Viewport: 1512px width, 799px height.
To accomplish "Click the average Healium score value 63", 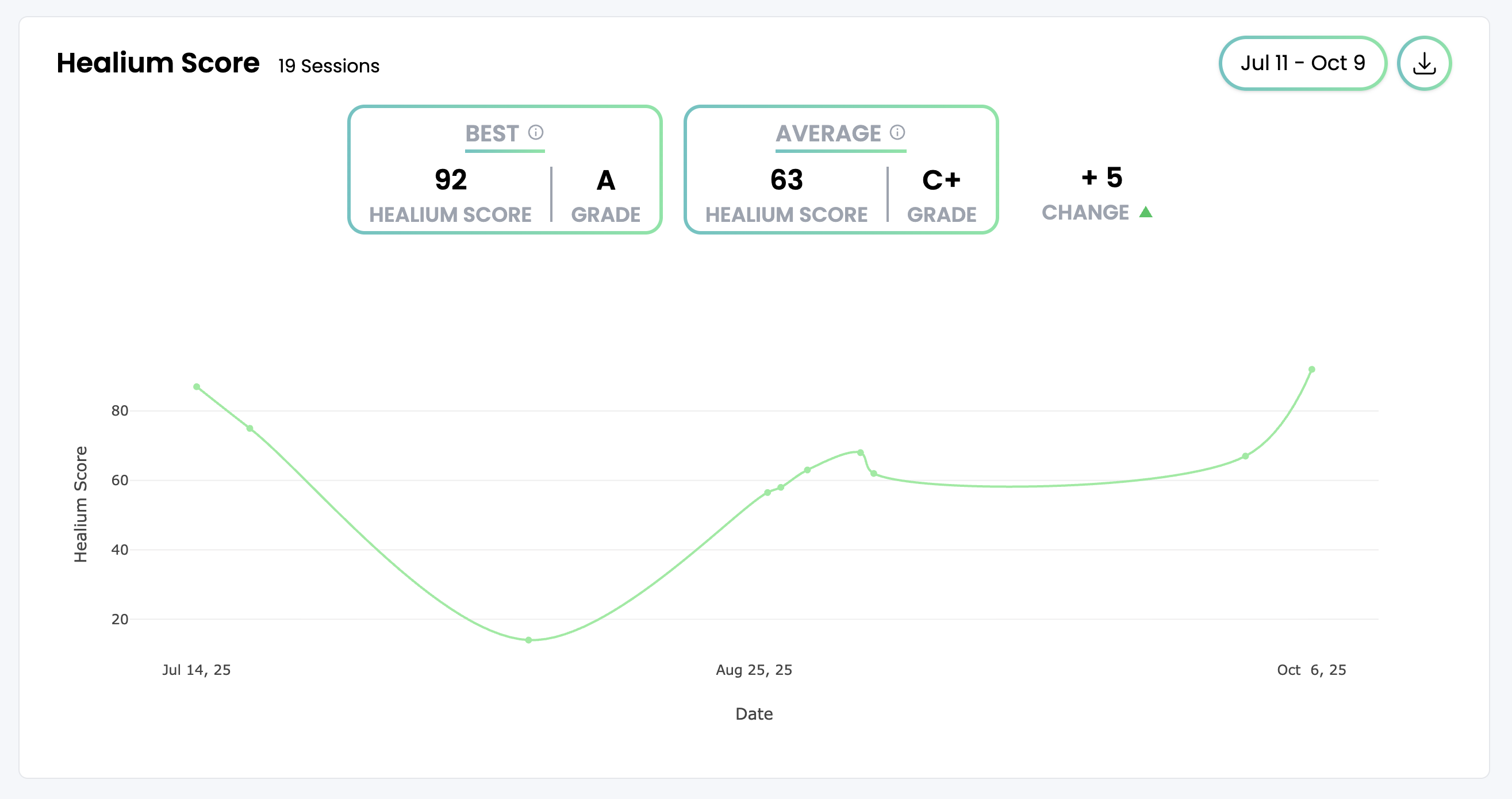I will pyautogui.click(x=786, y=180).
